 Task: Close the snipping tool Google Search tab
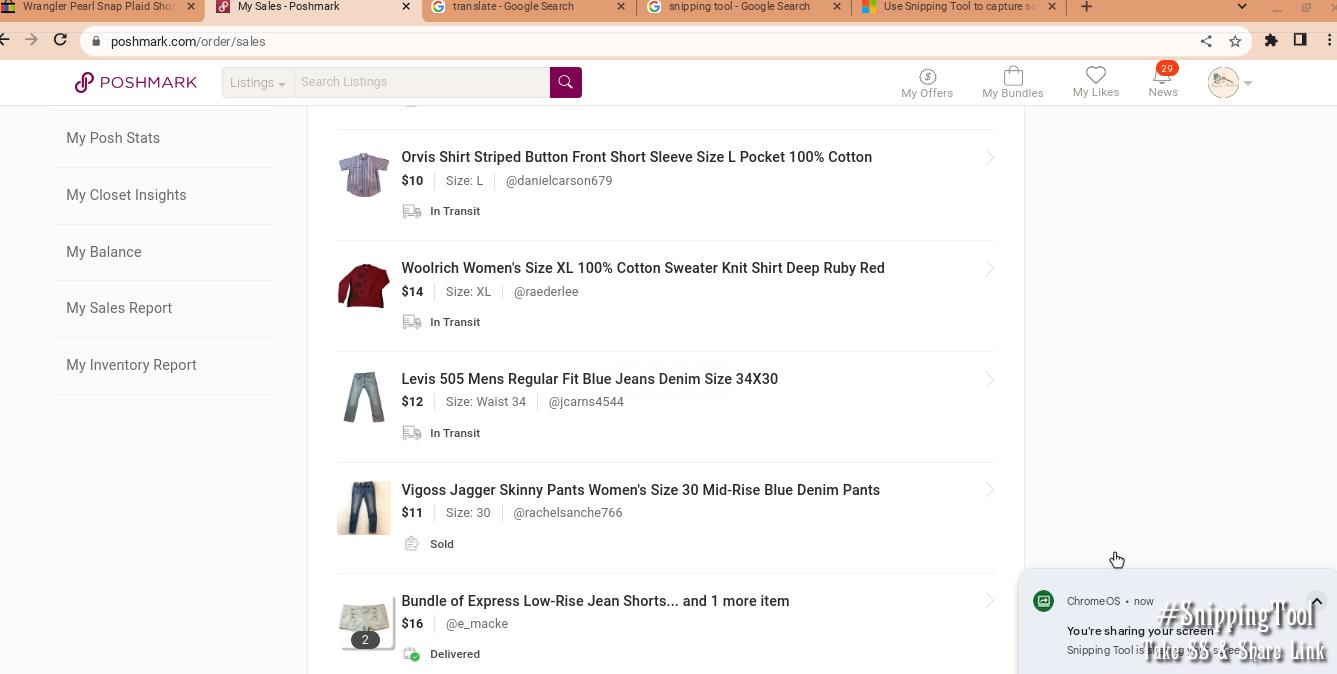pyautogui.click(x=837, y=6)
